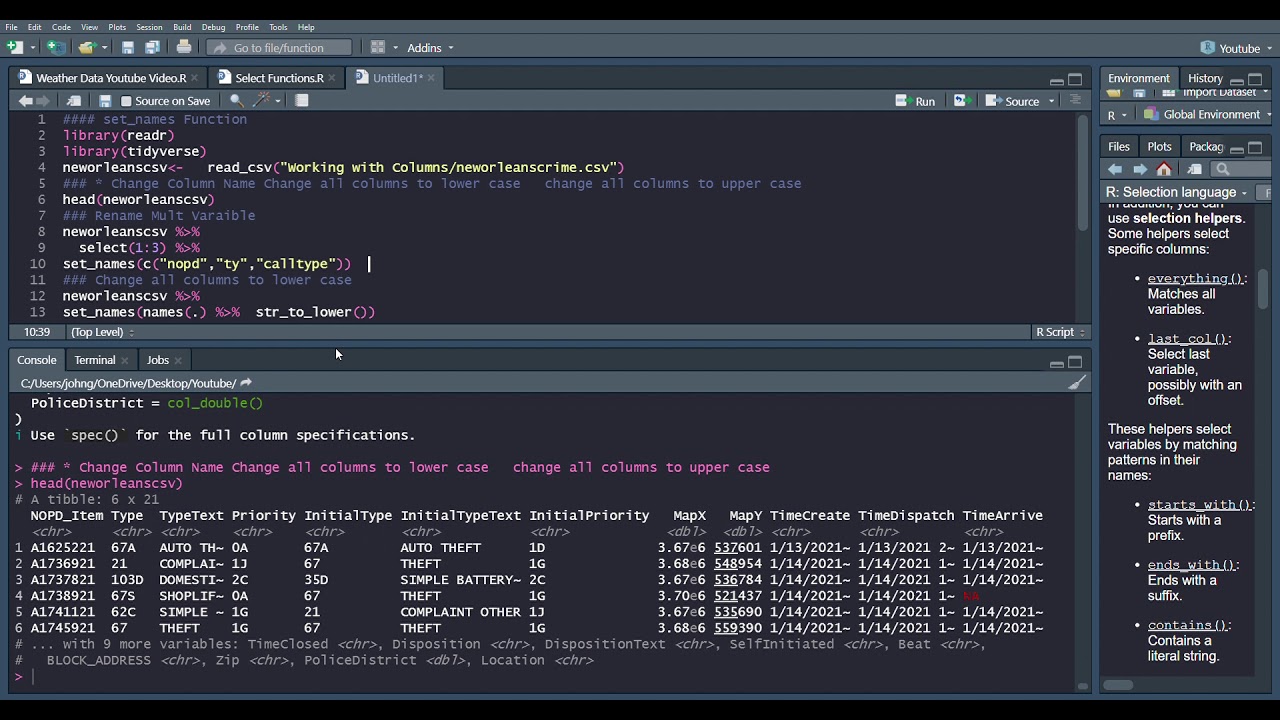Open the Tools menu
Viewport: 1280px width, 720px height.
278,27
